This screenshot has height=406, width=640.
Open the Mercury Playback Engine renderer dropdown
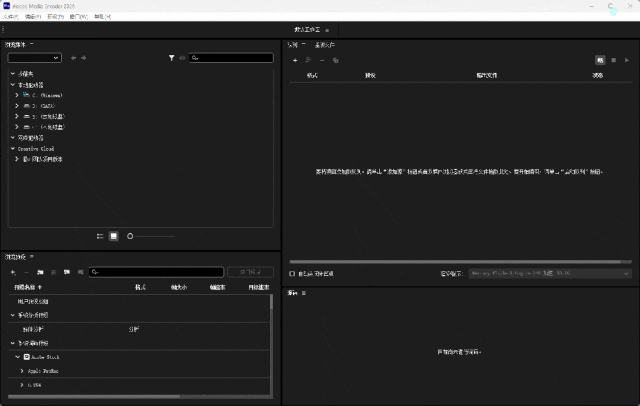[x=550, y=273]
